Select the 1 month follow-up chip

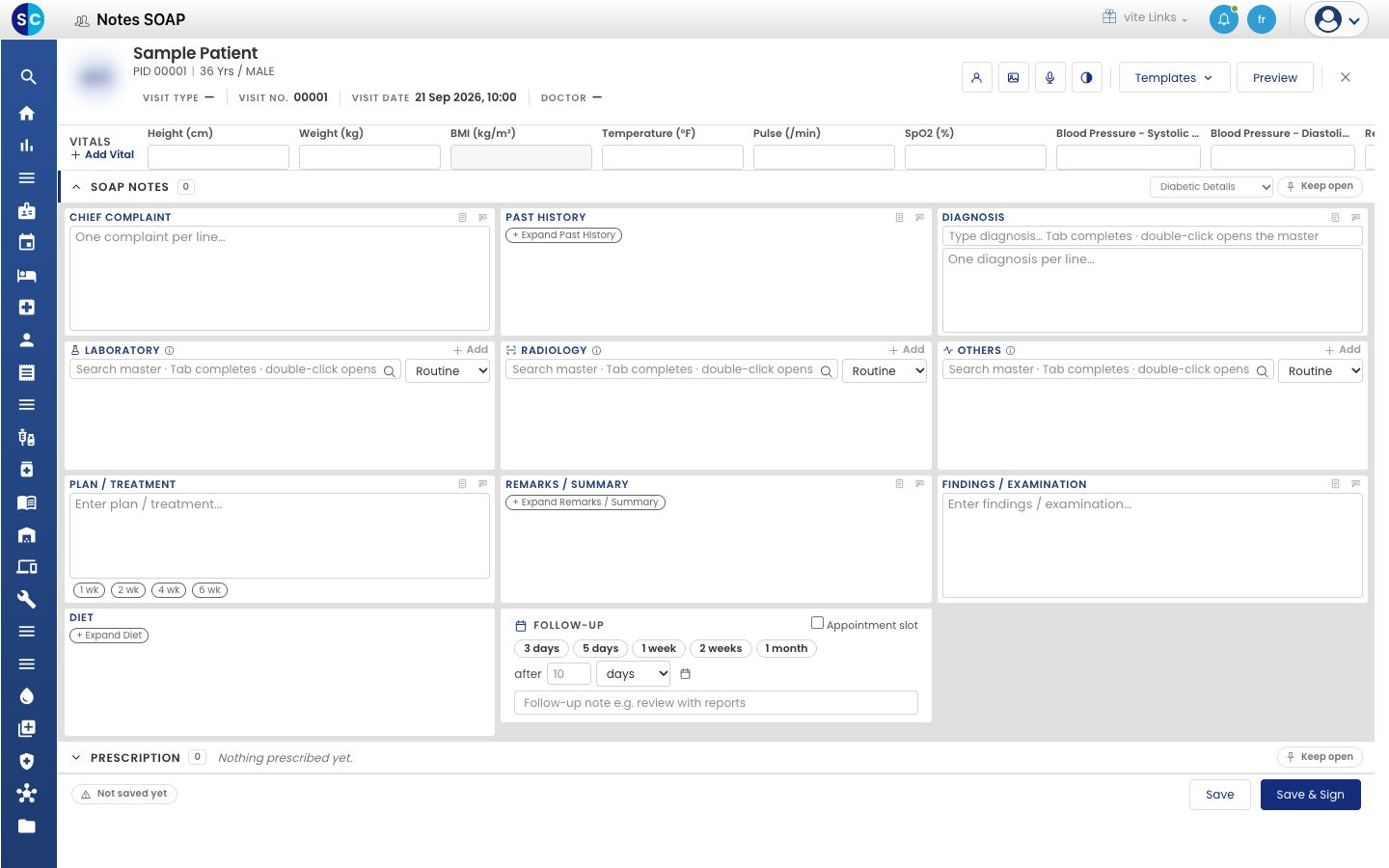click(x=786, y=649)
